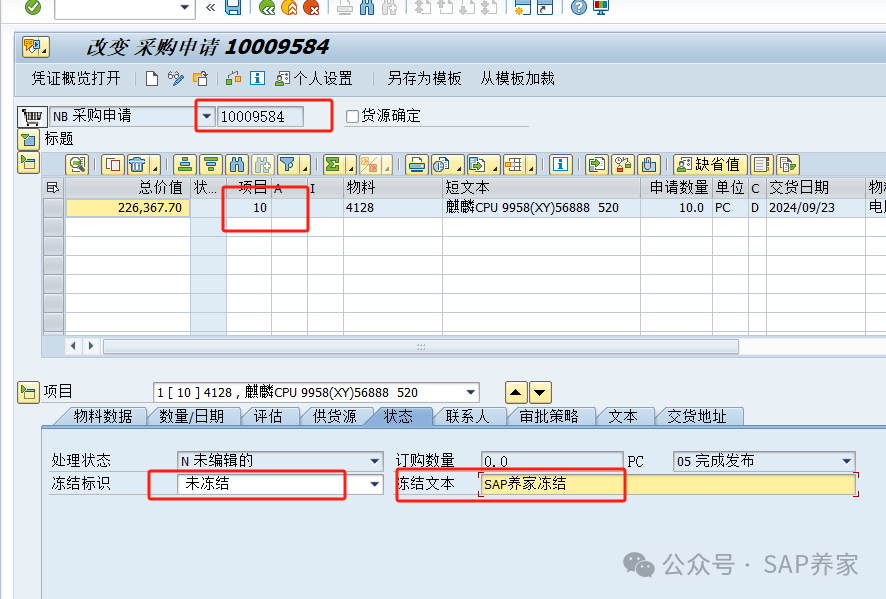
Task: Click the Sigma total icon
Action: 334,165
